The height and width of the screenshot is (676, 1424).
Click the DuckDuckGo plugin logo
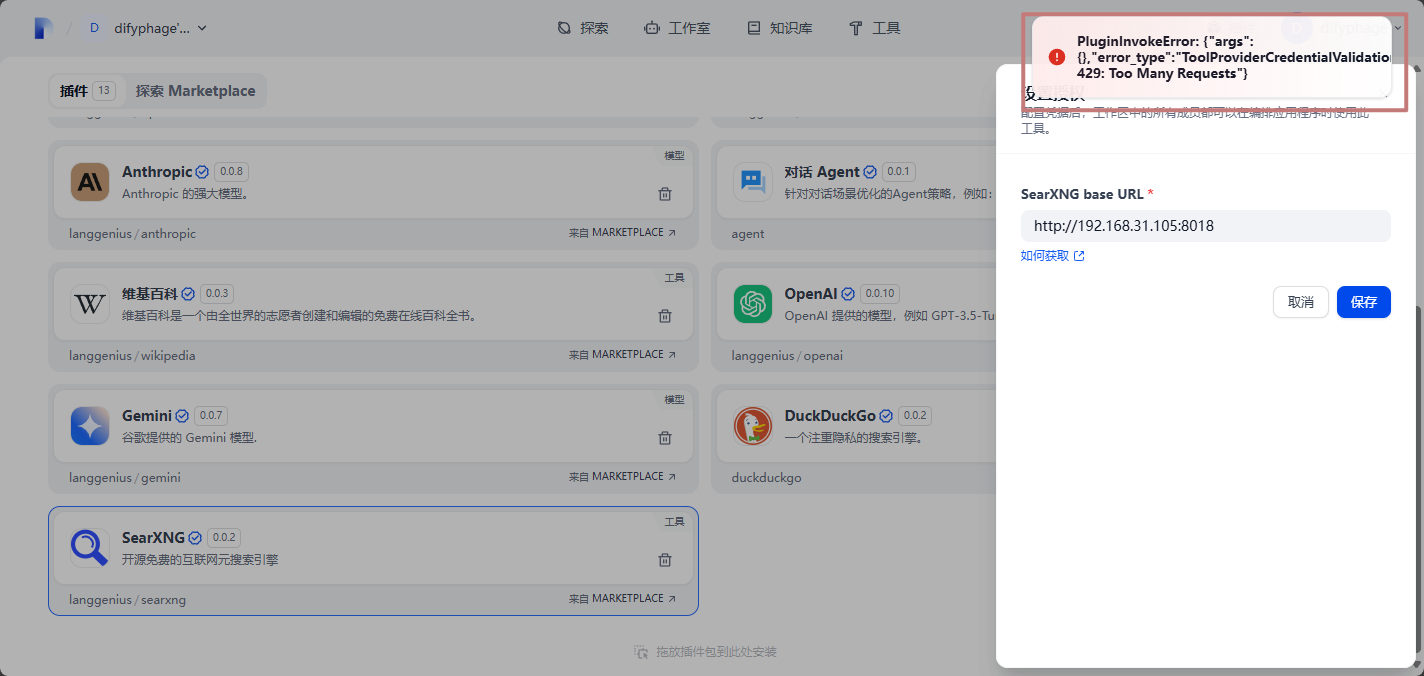pyautogui.click(x=752, y=426)
